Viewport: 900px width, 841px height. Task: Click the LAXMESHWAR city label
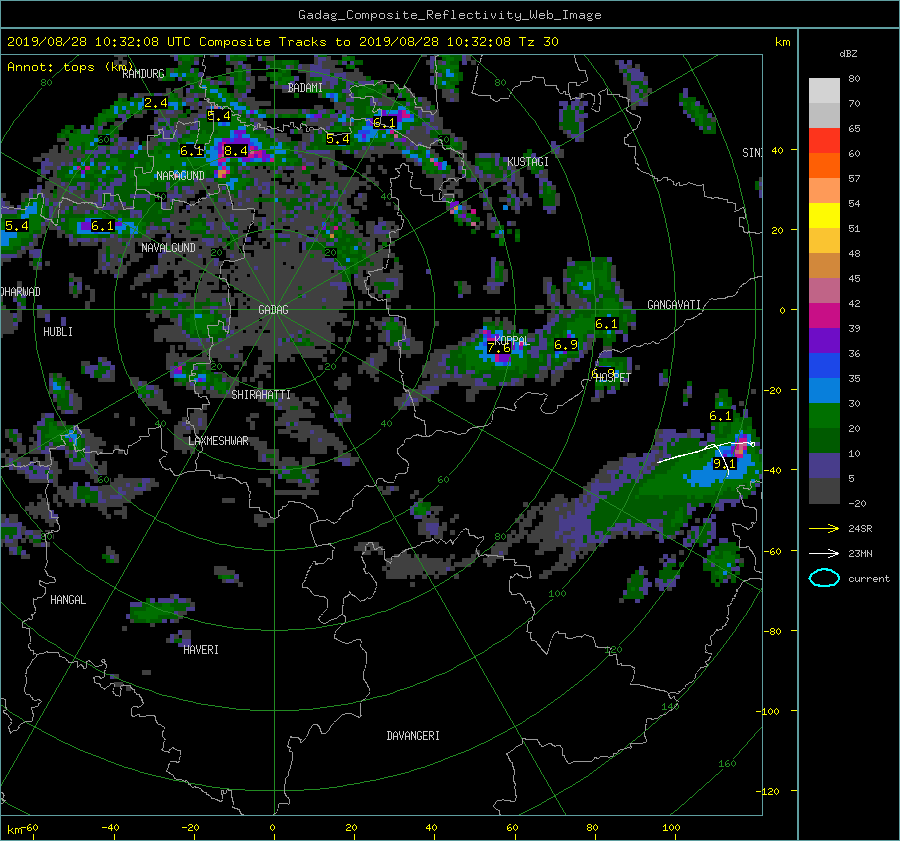[x=219, y=441]
